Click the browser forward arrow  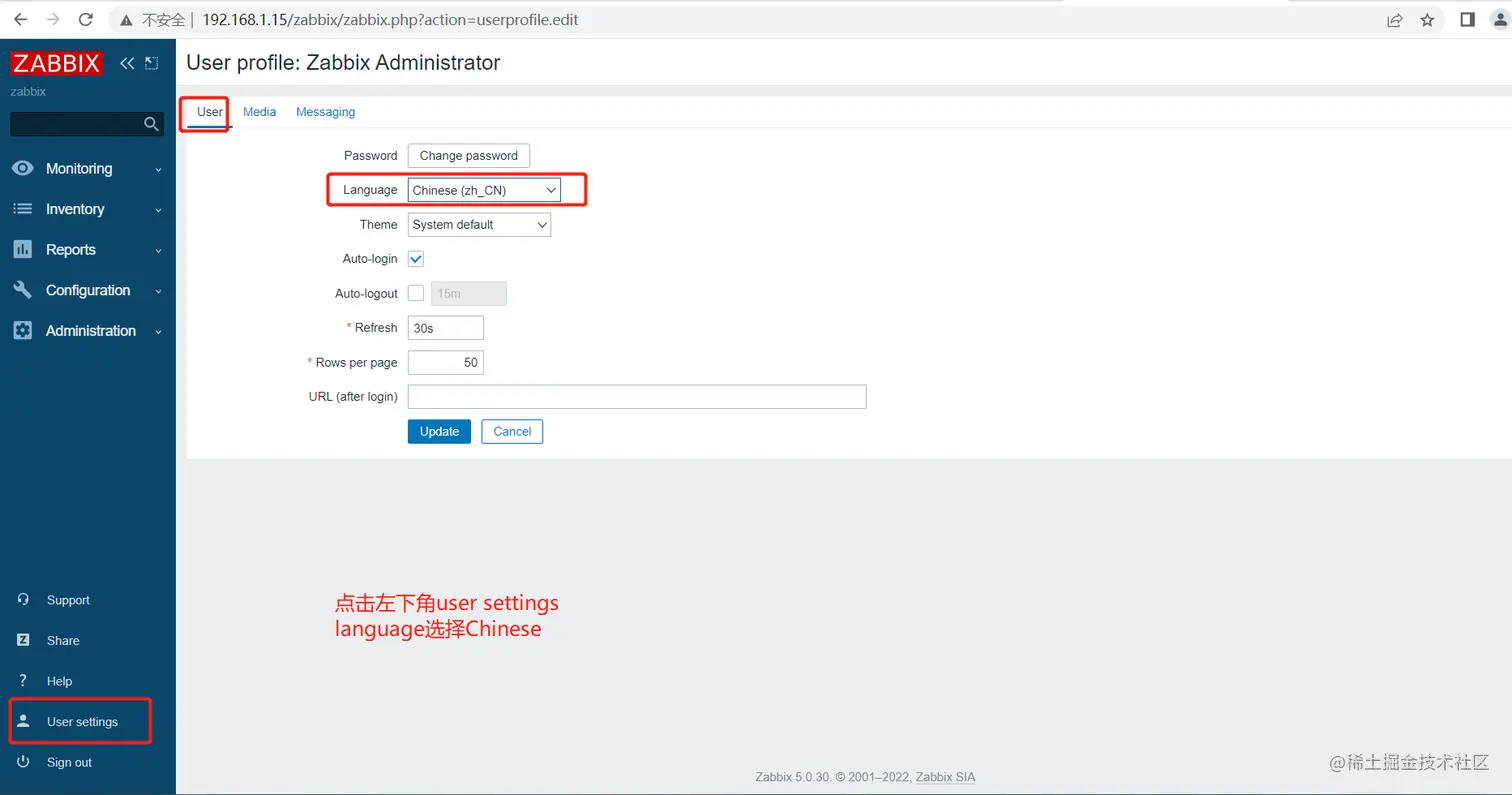(x=53, y=19)
